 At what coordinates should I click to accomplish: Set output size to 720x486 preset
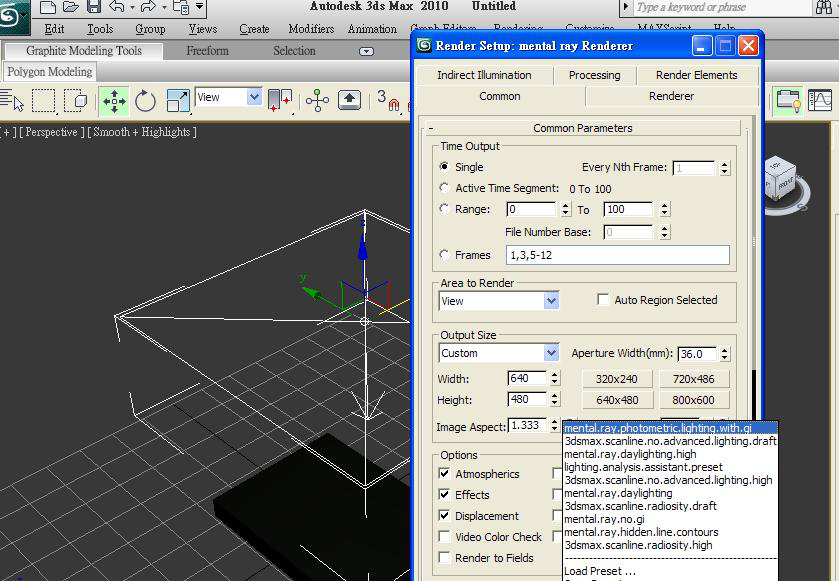pos(693,379)
